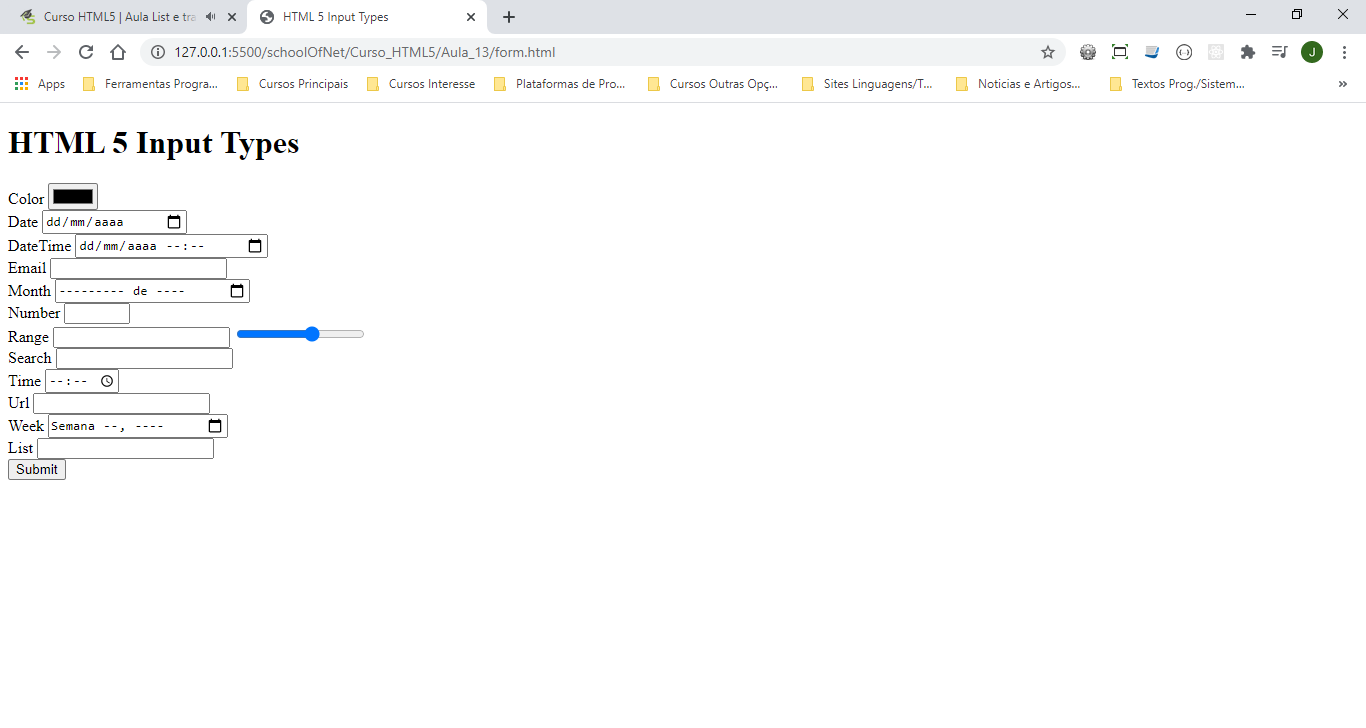Click the blue book extension icon
The height and width of the screenshot is (728, 1366).
[x=1152, y=52]
